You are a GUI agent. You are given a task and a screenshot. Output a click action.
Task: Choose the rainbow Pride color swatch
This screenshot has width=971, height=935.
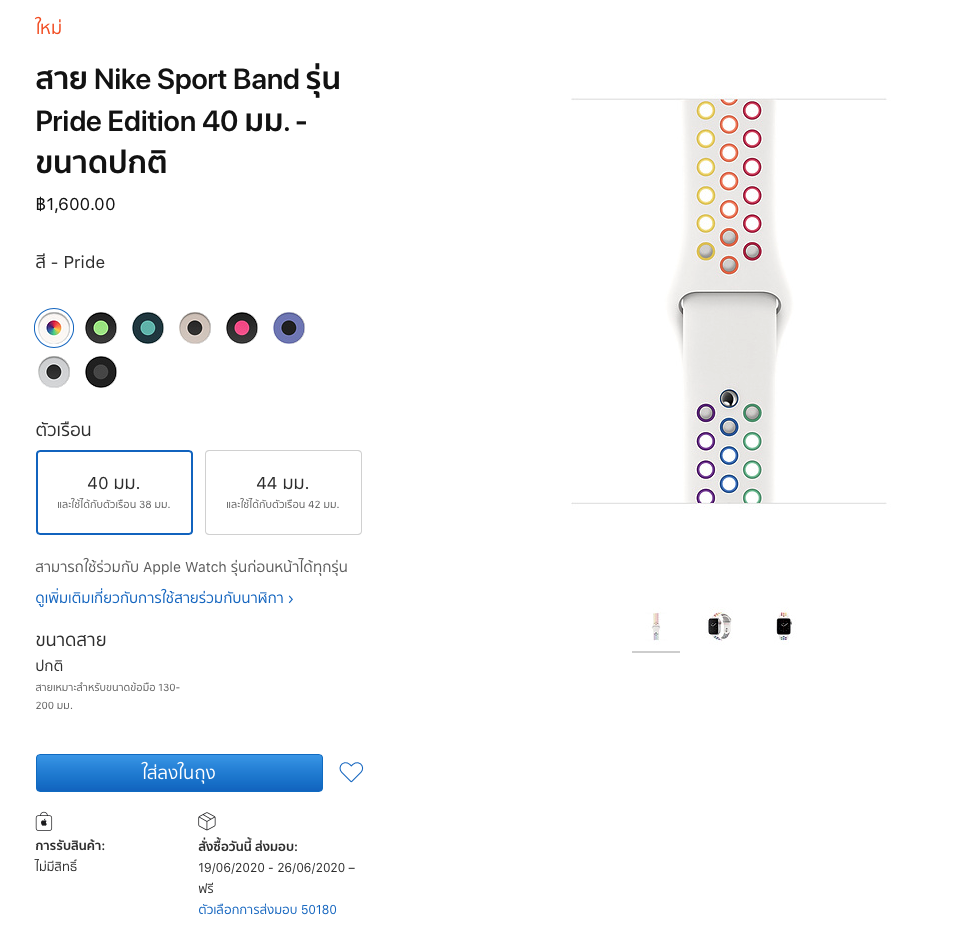pyautogui.click(x=54, y=327)
